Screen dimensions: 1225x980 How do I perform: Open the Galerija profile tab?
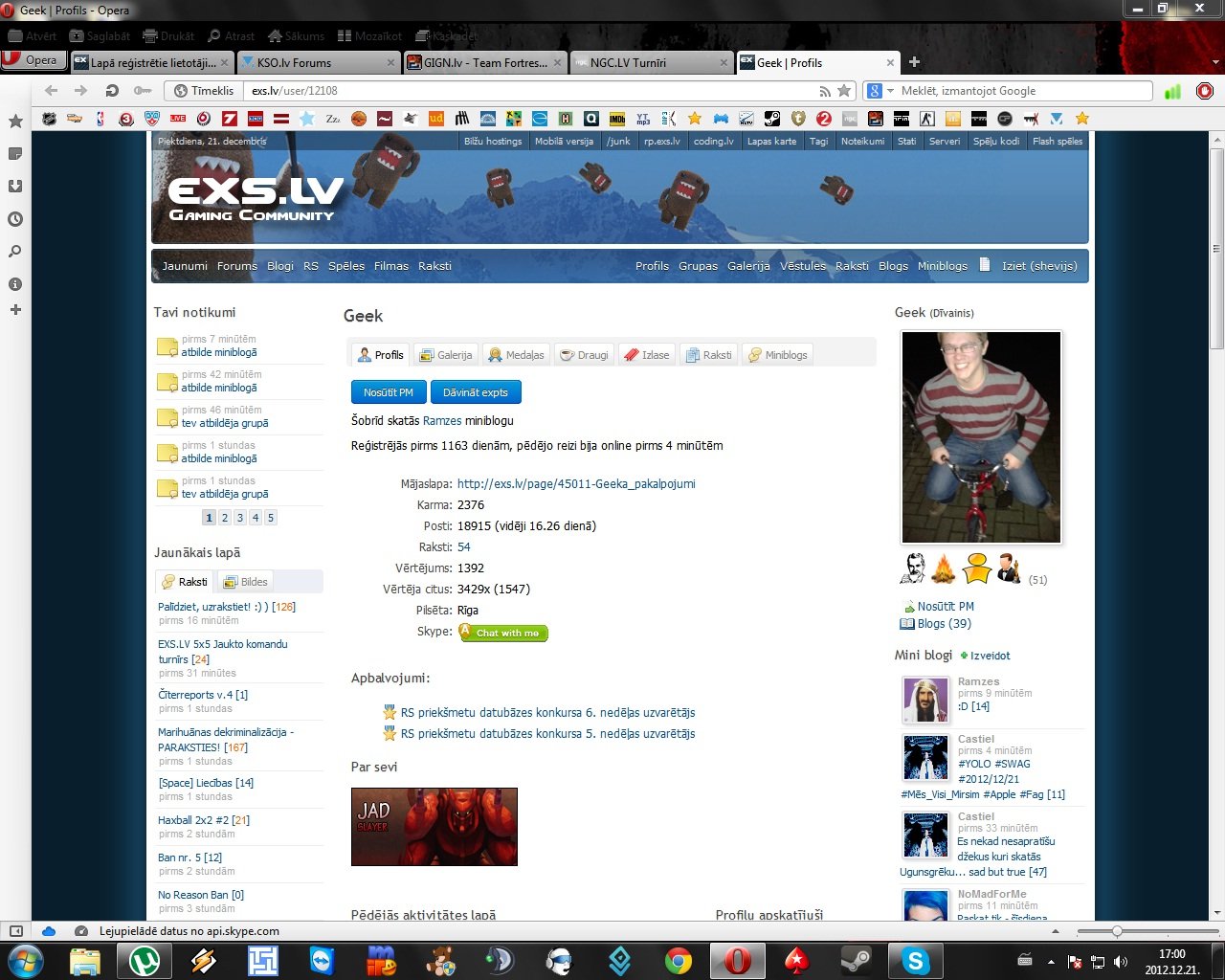click(446, 355)
